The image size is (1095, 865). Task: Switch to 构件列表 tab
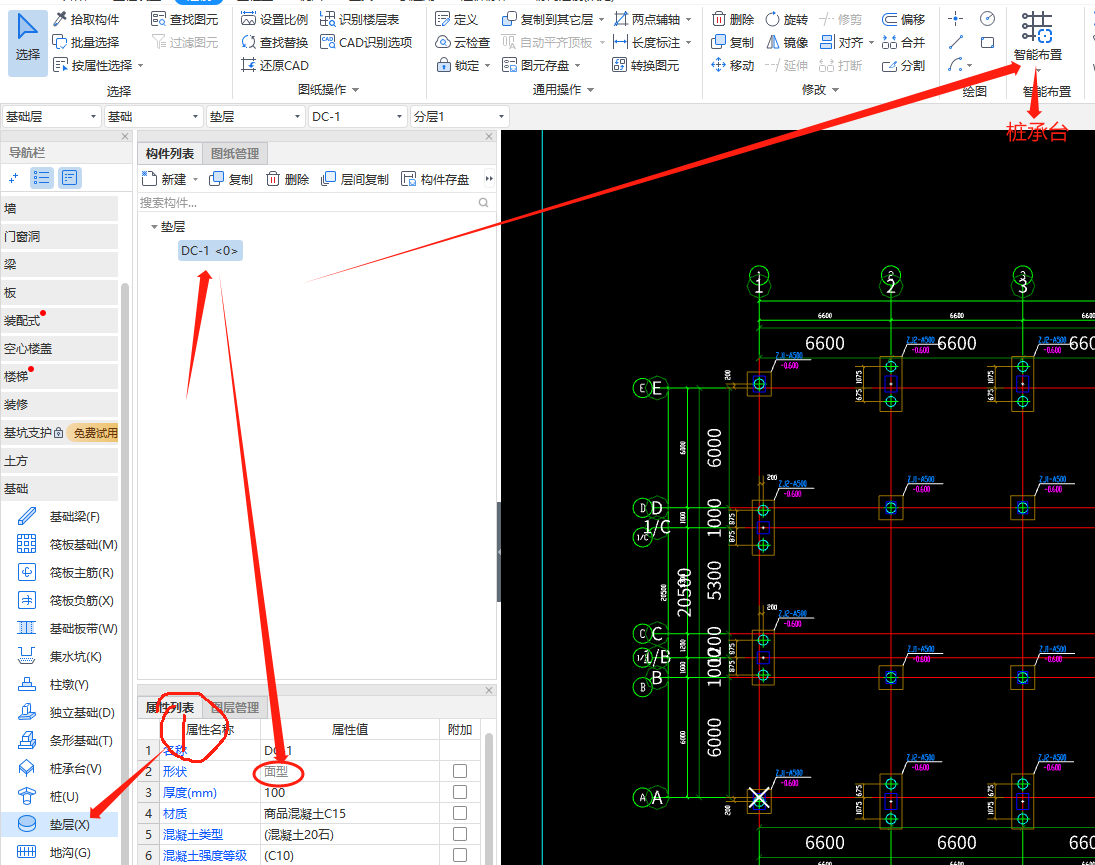170,154
